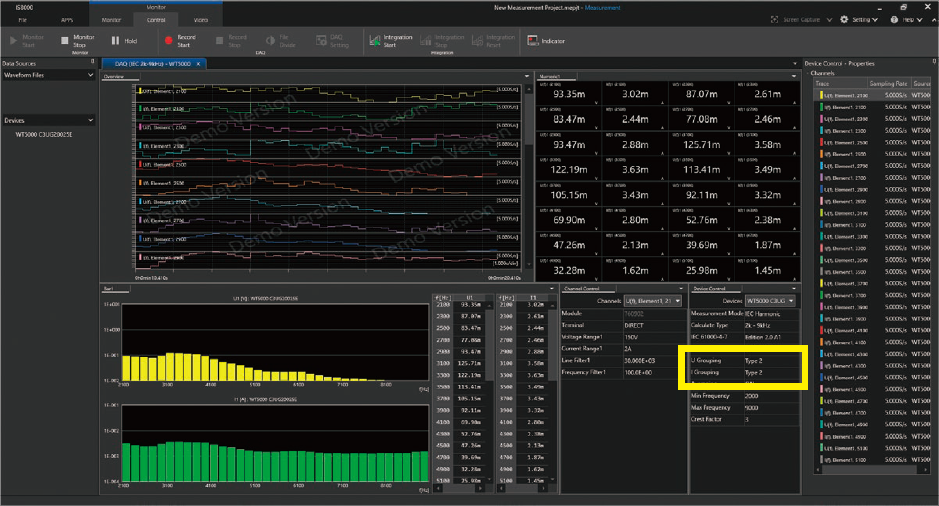
Task: Open the Channels combo box in Channel Control
Action: (x=652, y=300)
